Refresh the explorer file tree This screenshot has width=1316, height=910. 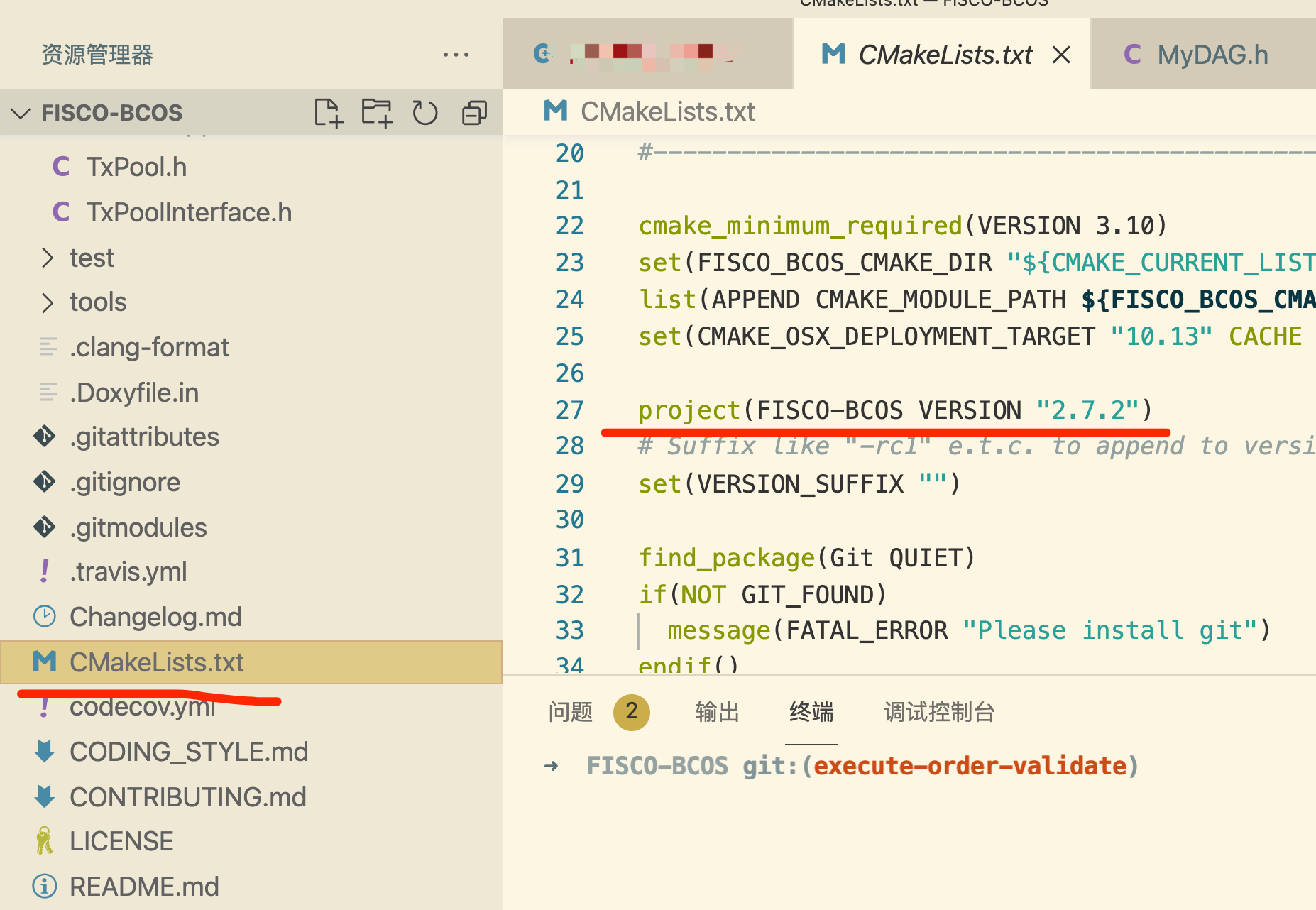tap(425, 113)
